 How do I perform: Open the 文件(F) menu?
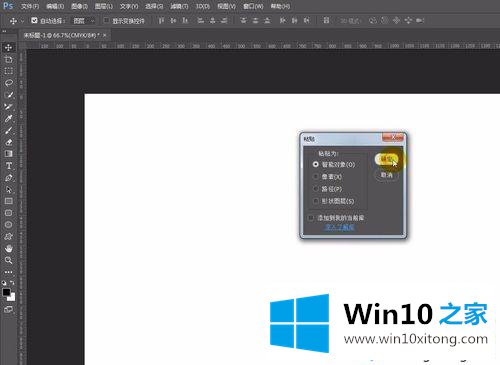(x=30, y=6)
